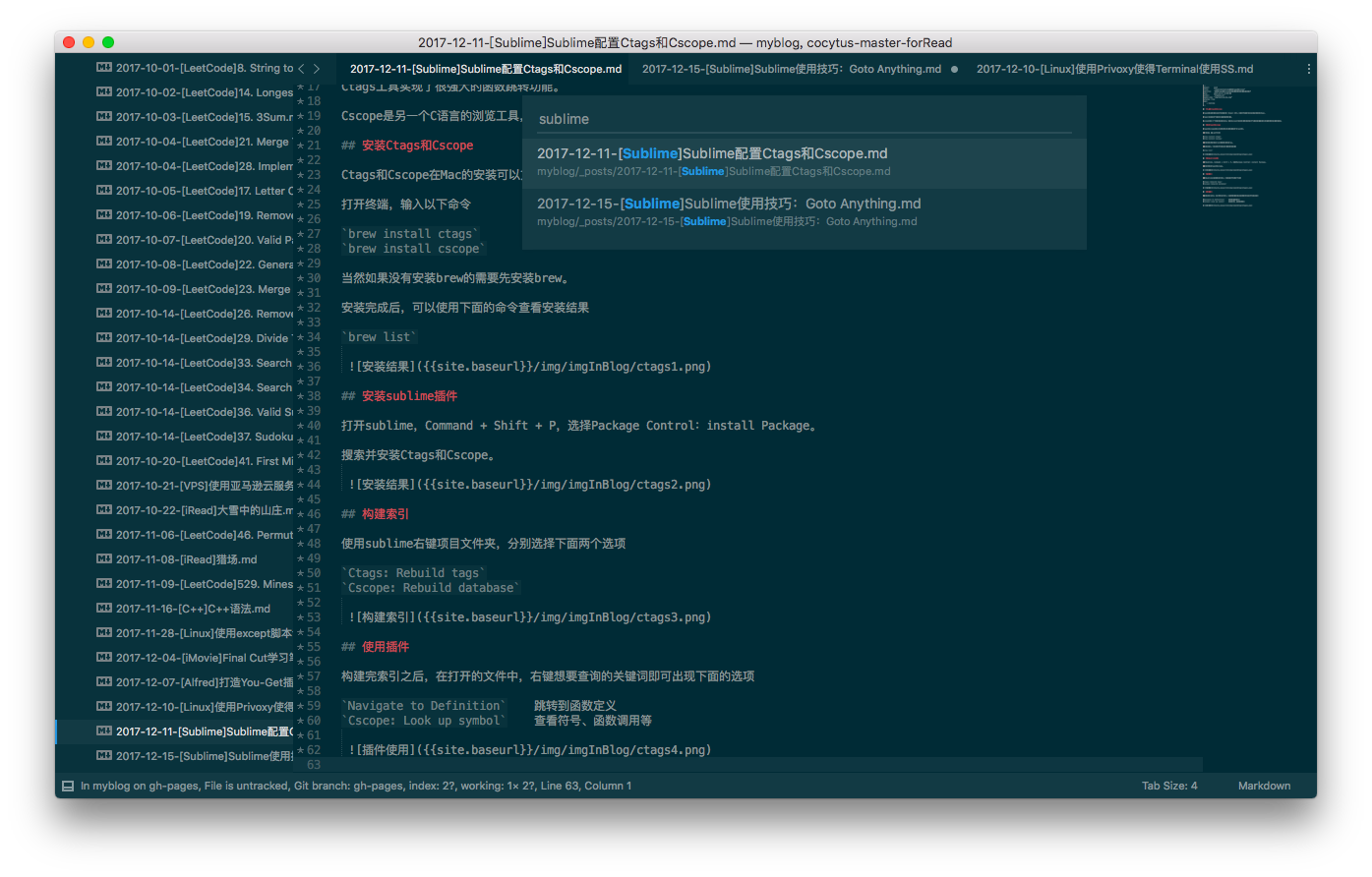Click Markdown icon beside 20. Valid file
1372x877 pixels.
click(104, 240)
